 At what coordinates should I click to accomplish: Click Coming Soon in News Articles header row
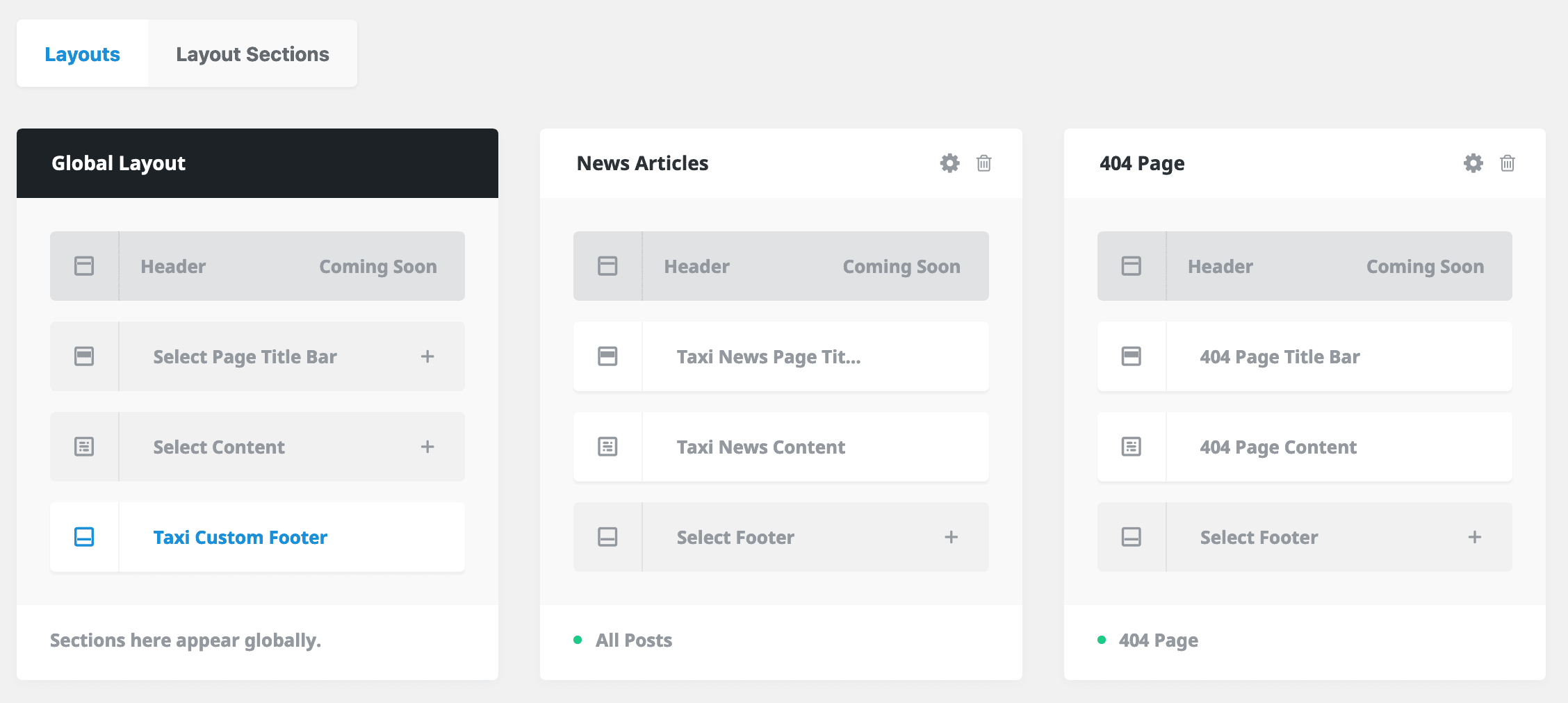point(901,267)
